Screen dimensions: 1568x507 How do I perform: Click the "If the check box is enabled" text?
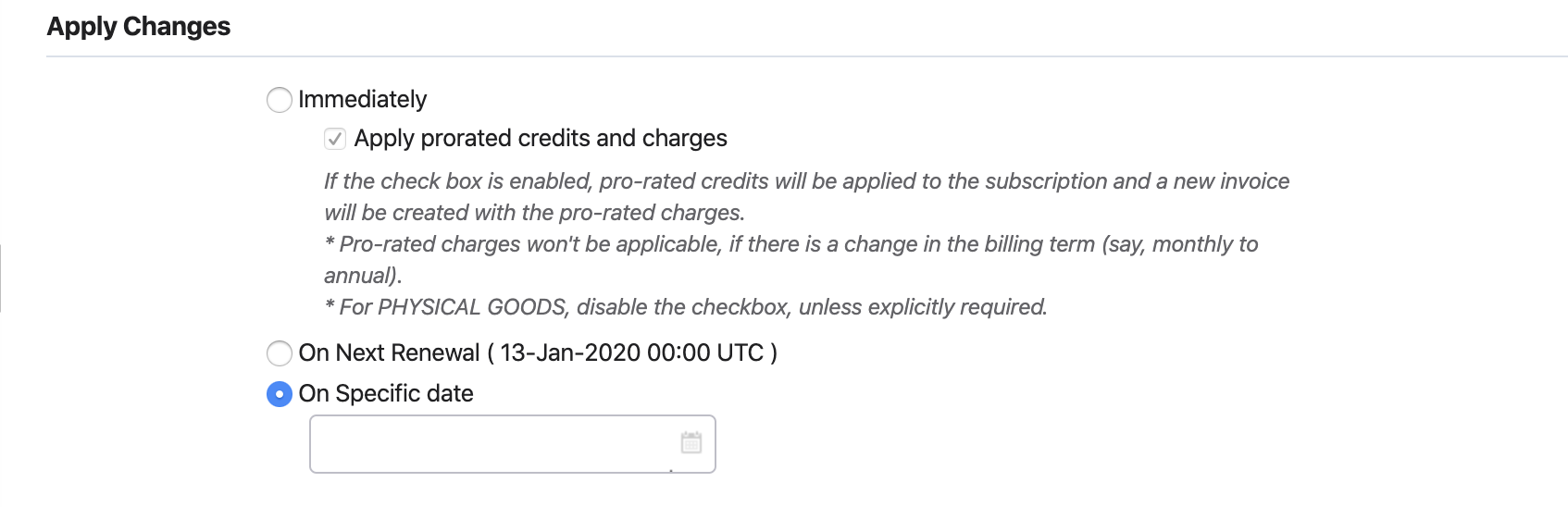pos(458,181)
